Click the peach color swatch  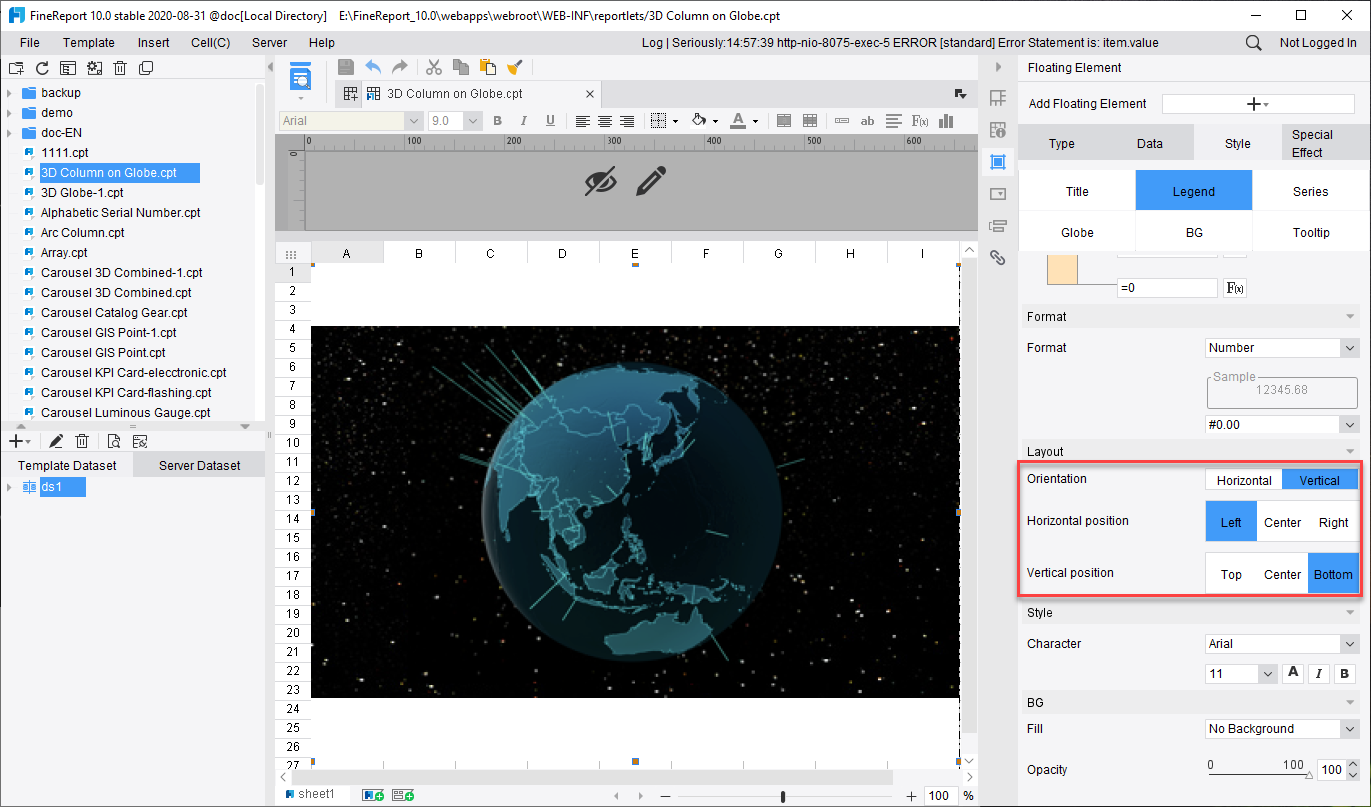click(1062, 272)
